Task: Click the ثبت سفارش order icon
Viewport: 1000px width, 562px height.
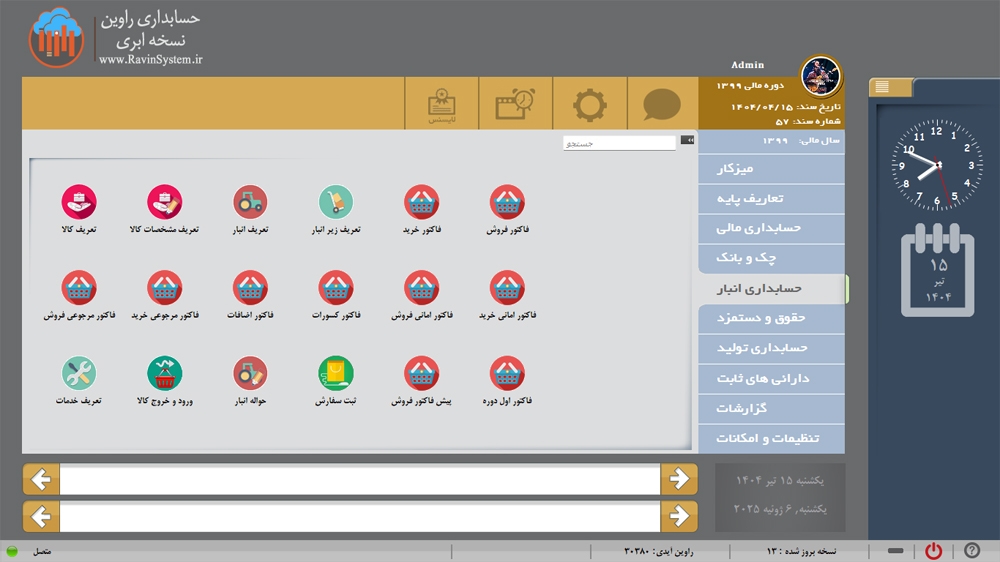Action: coord(335,374)
